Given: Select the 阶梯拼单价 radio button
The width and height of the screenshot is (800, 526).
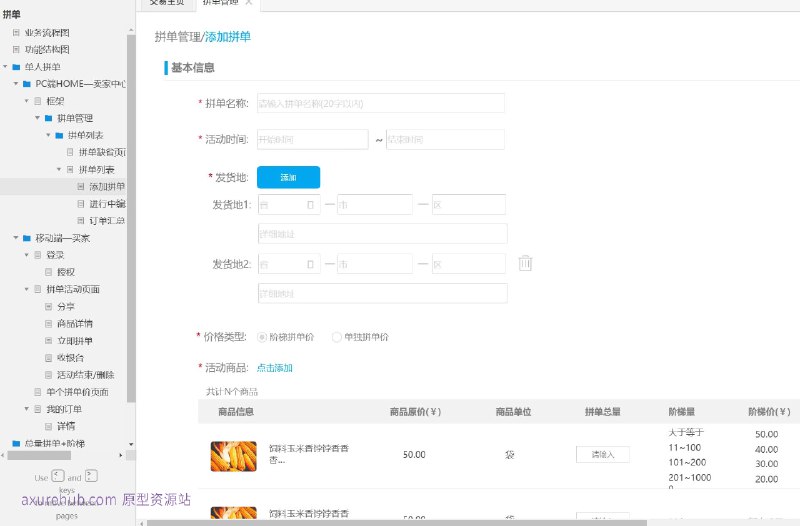Looking at the screenshot, I should pos(262,337).
